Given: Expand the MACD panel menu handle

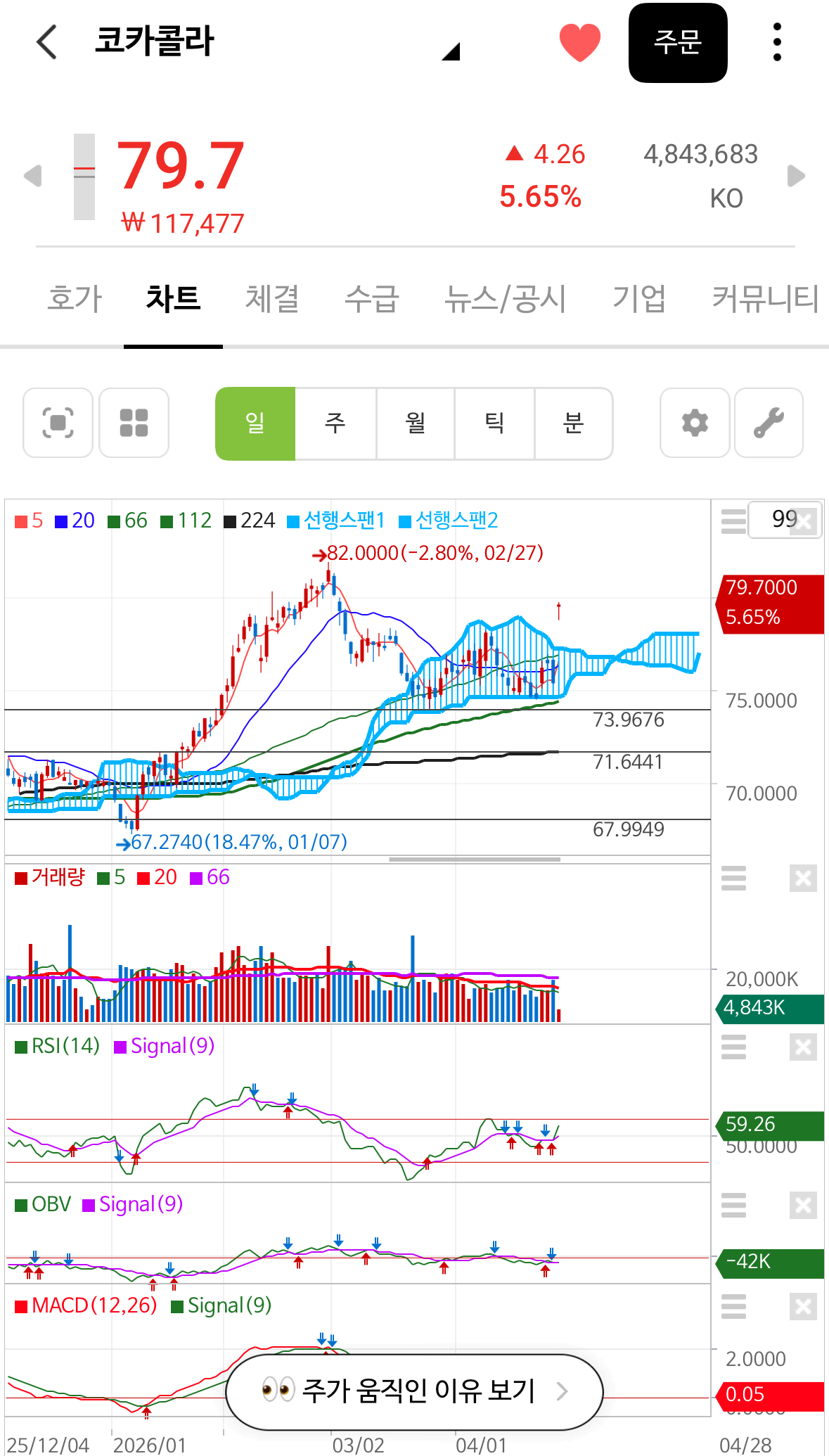Looking at the screenshot, I should click(733, 1307).
